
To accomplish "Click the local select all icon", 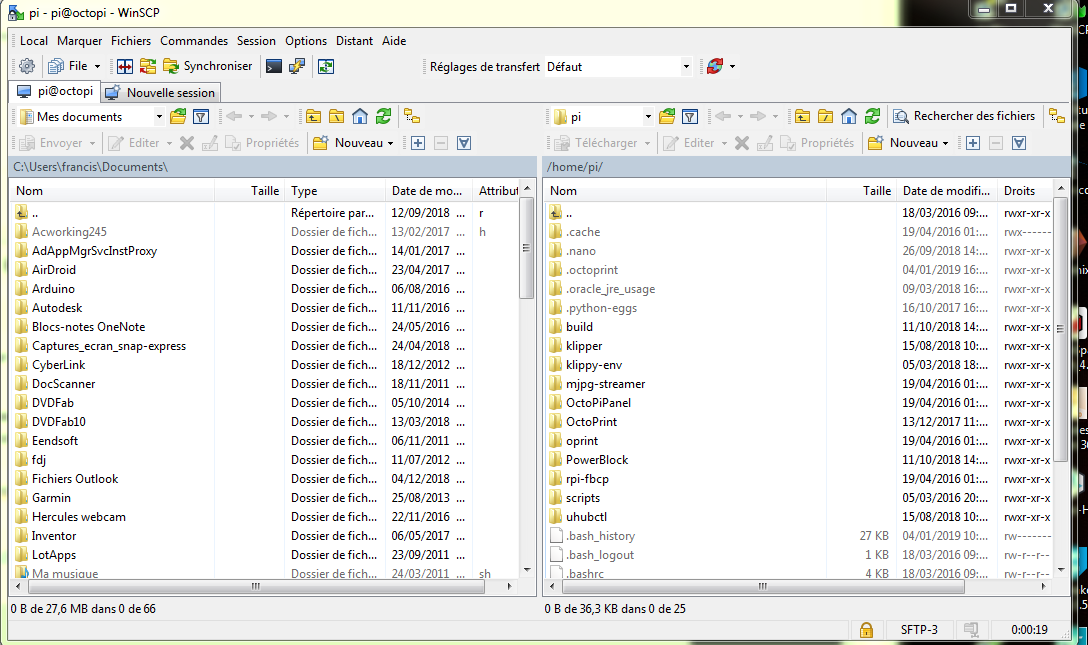I will point(464,143).
